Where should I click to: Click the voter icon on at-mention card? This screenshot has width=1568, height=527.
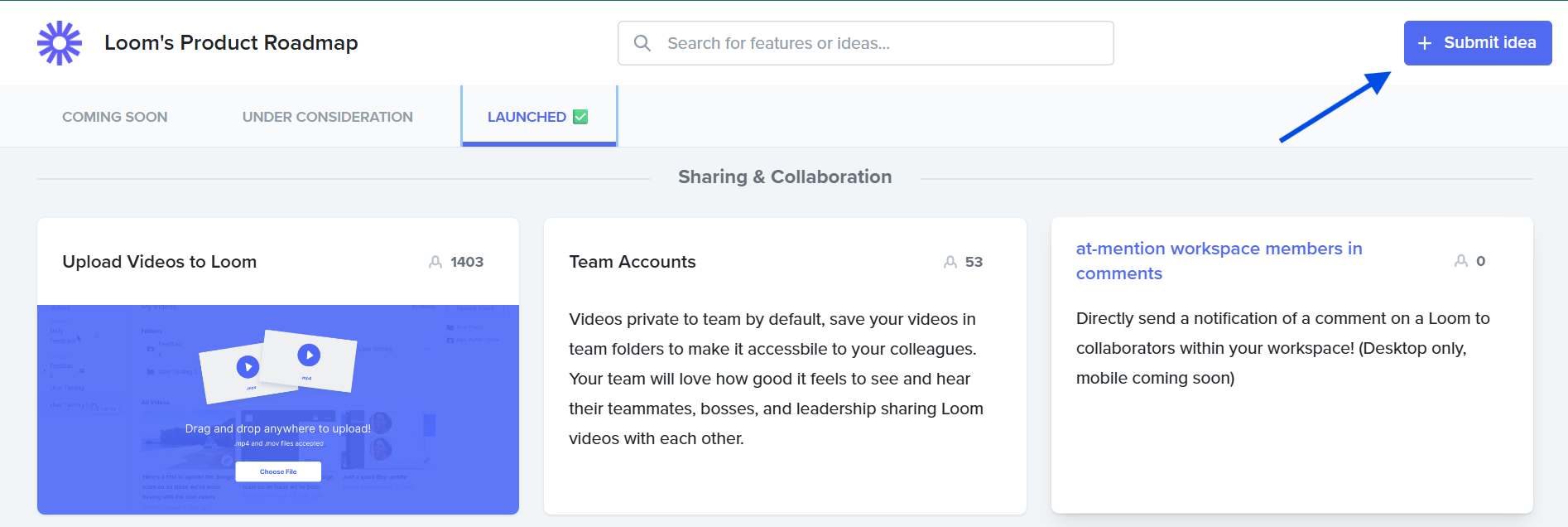pyautogui.click(x=1461, y=261)
